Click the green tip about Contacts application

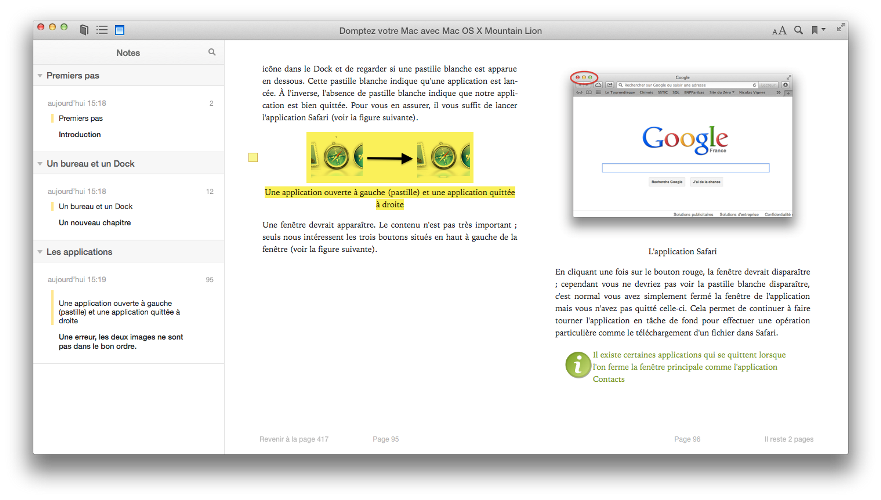pyautogui.click(x=689, y=367)
